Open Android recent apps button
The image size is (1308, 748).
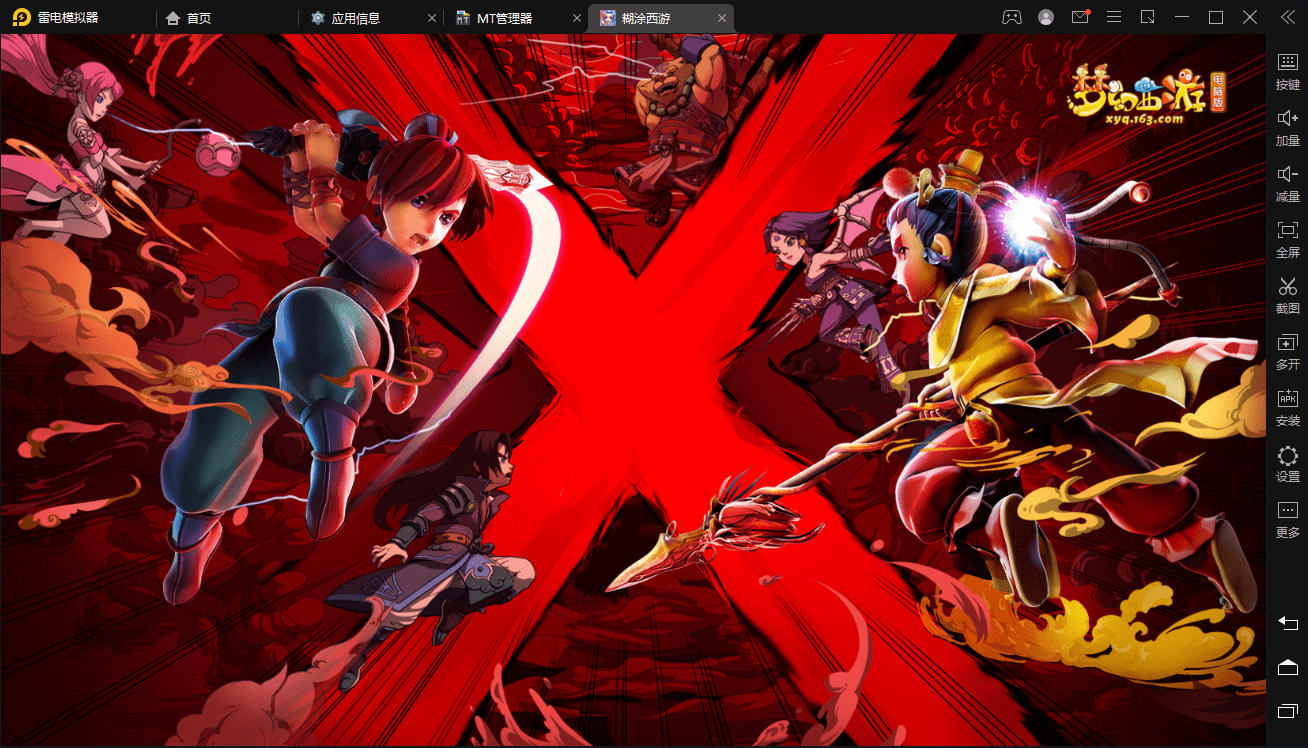[1287, 711]
